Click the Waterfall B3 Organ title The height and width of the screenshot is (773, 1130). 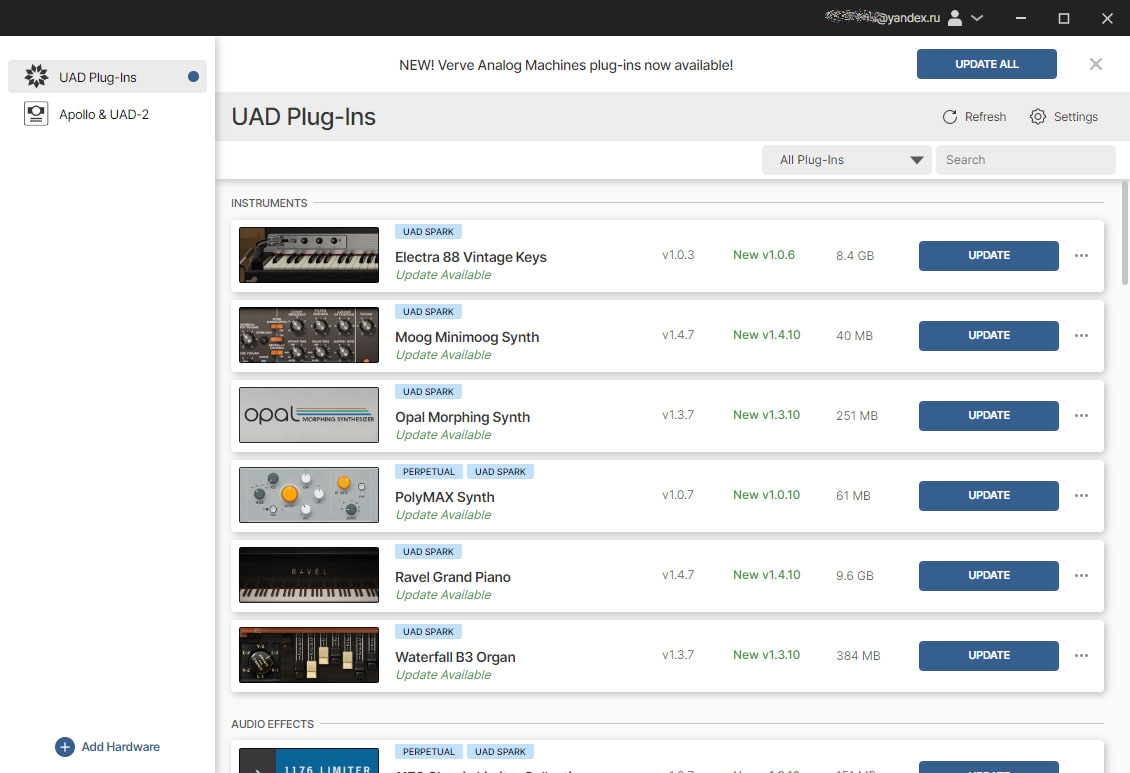(x=455, y=657)
